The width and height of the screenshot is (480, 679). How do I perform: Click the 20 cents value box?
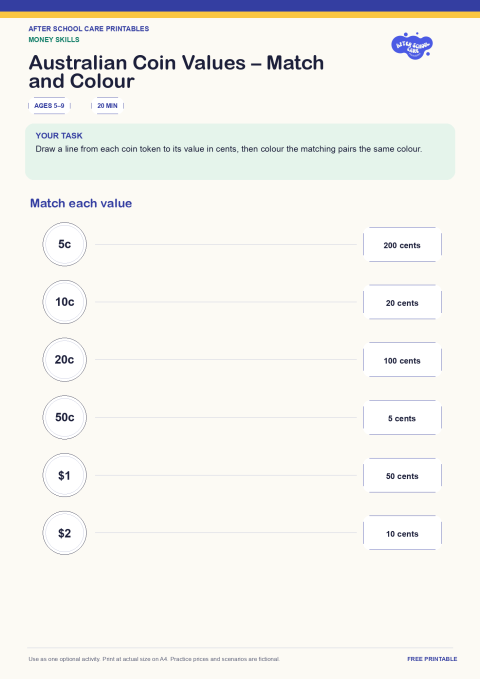(402, 302)
